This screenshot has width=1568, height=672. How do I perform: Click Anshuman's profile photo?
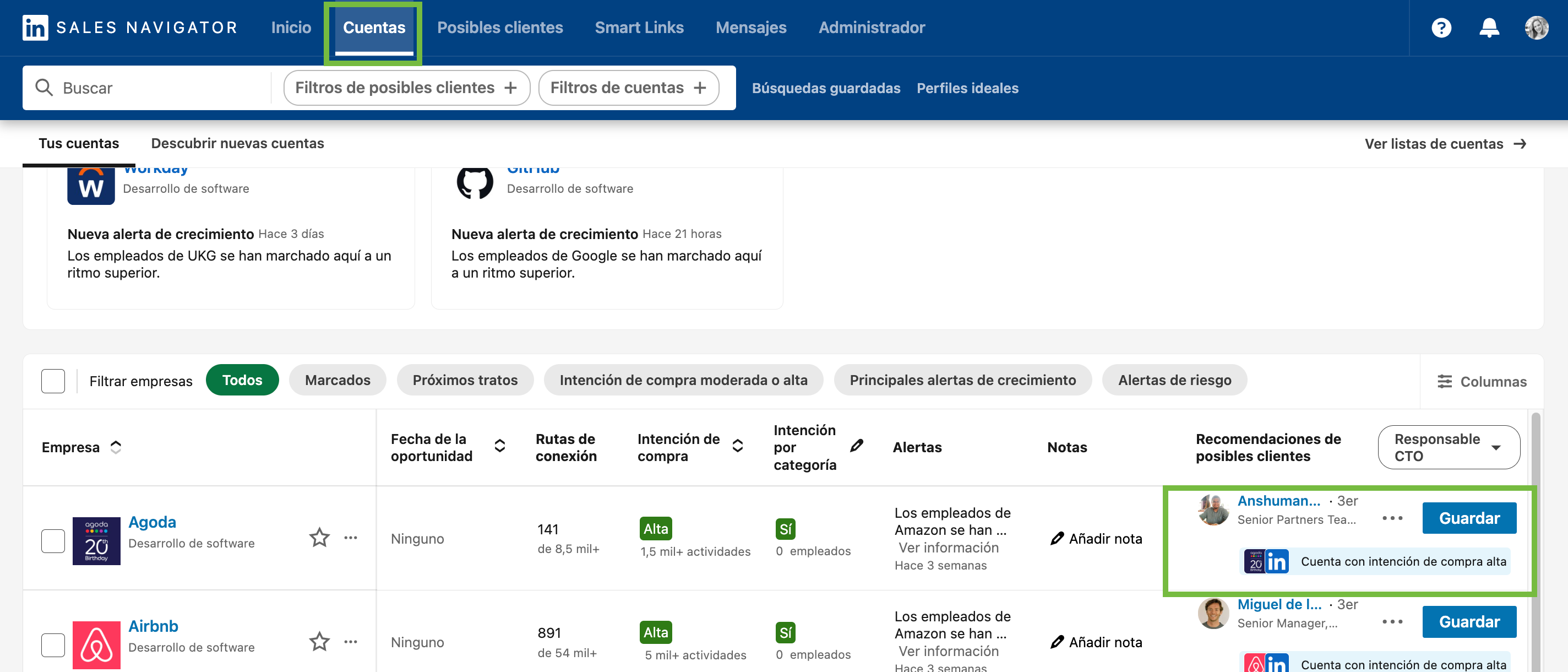click(1213, 510)
